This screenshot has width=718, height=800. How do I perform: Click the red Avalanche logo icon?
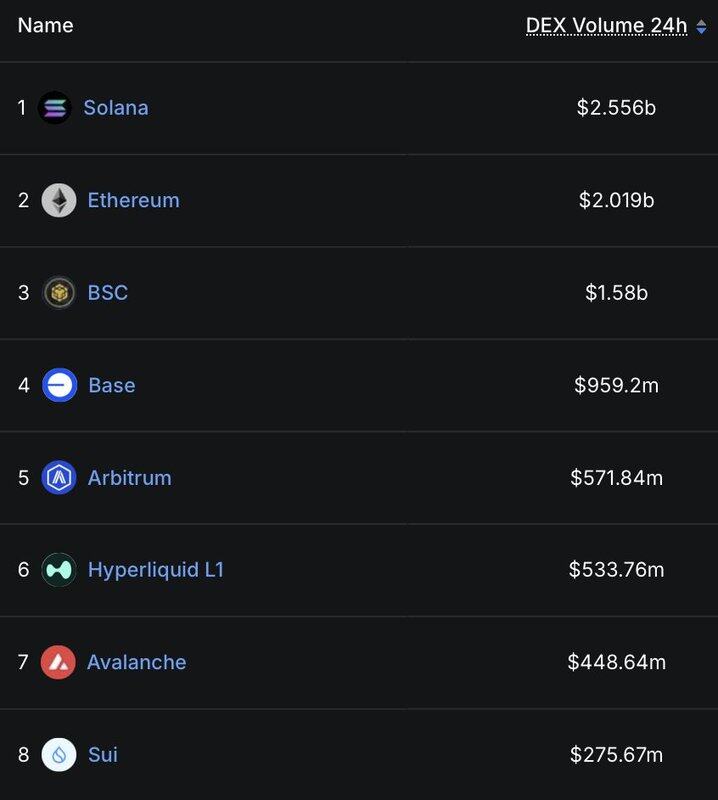[x=58, y=662]
